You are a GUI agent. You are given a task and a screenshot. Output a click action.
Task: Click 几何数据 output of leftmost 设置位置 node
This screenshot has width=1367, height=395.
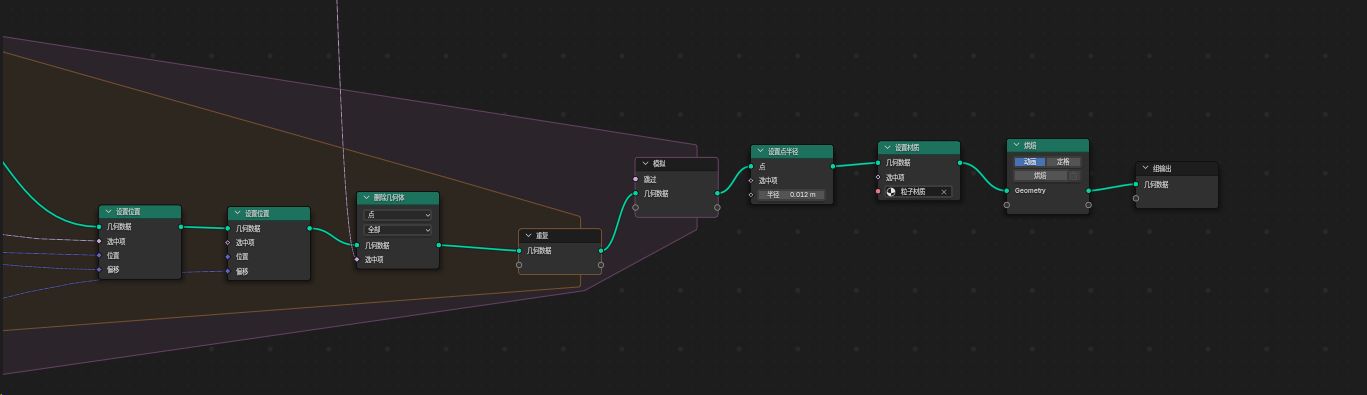point(181,227)
